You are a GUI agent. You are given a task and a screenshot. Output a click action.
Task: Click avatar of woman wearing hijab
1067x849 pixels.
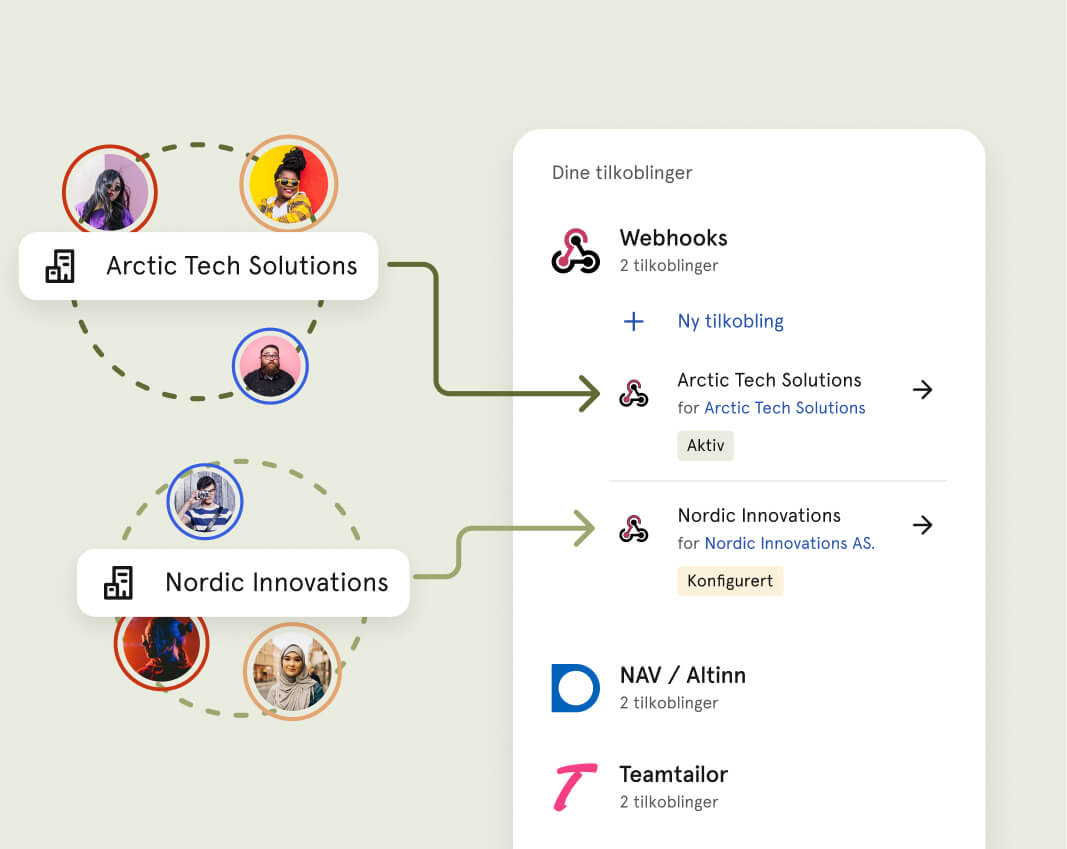(292, 671)
